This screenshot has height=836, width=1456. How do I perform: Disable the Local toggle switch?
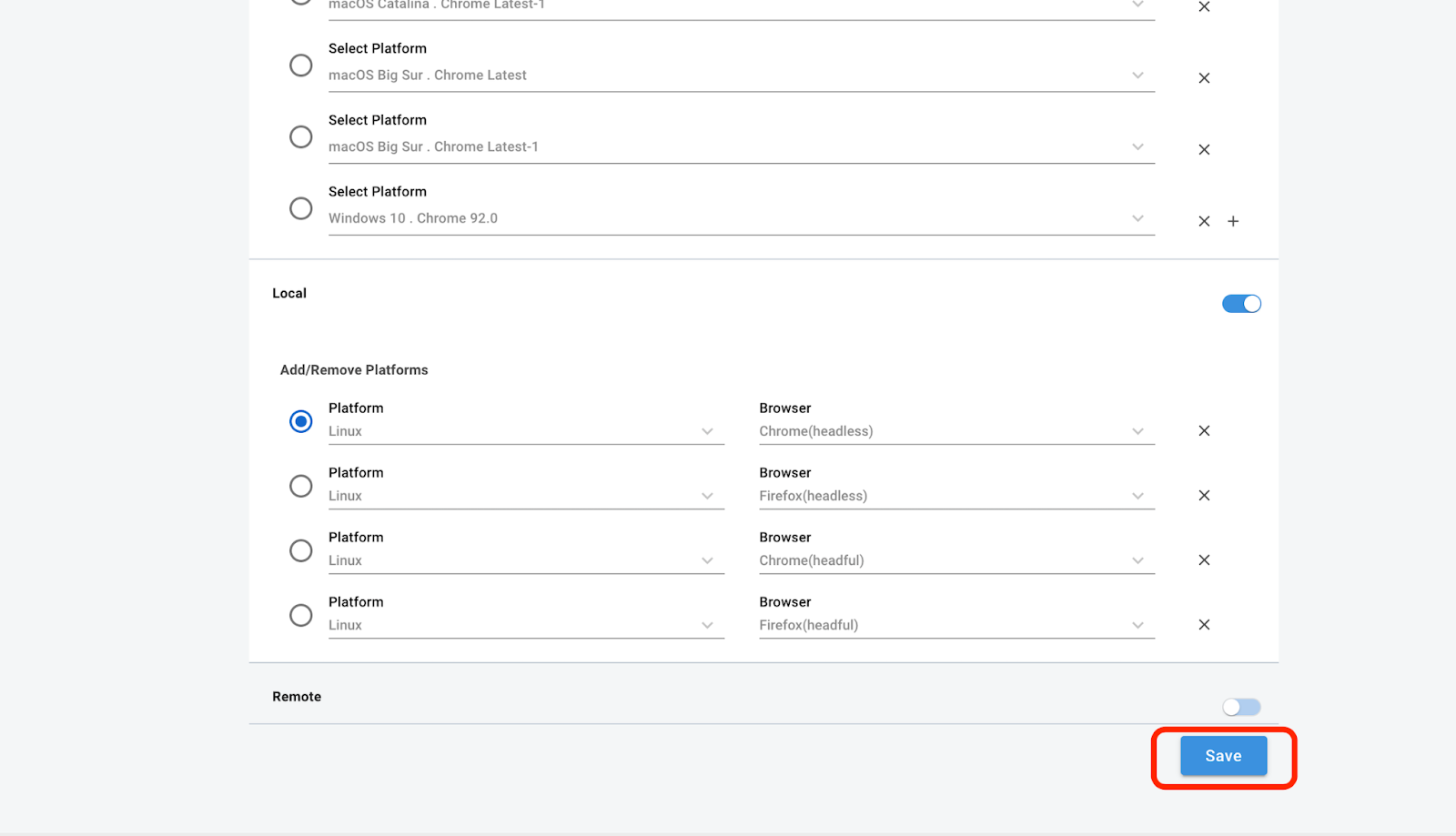(1241, 304)
